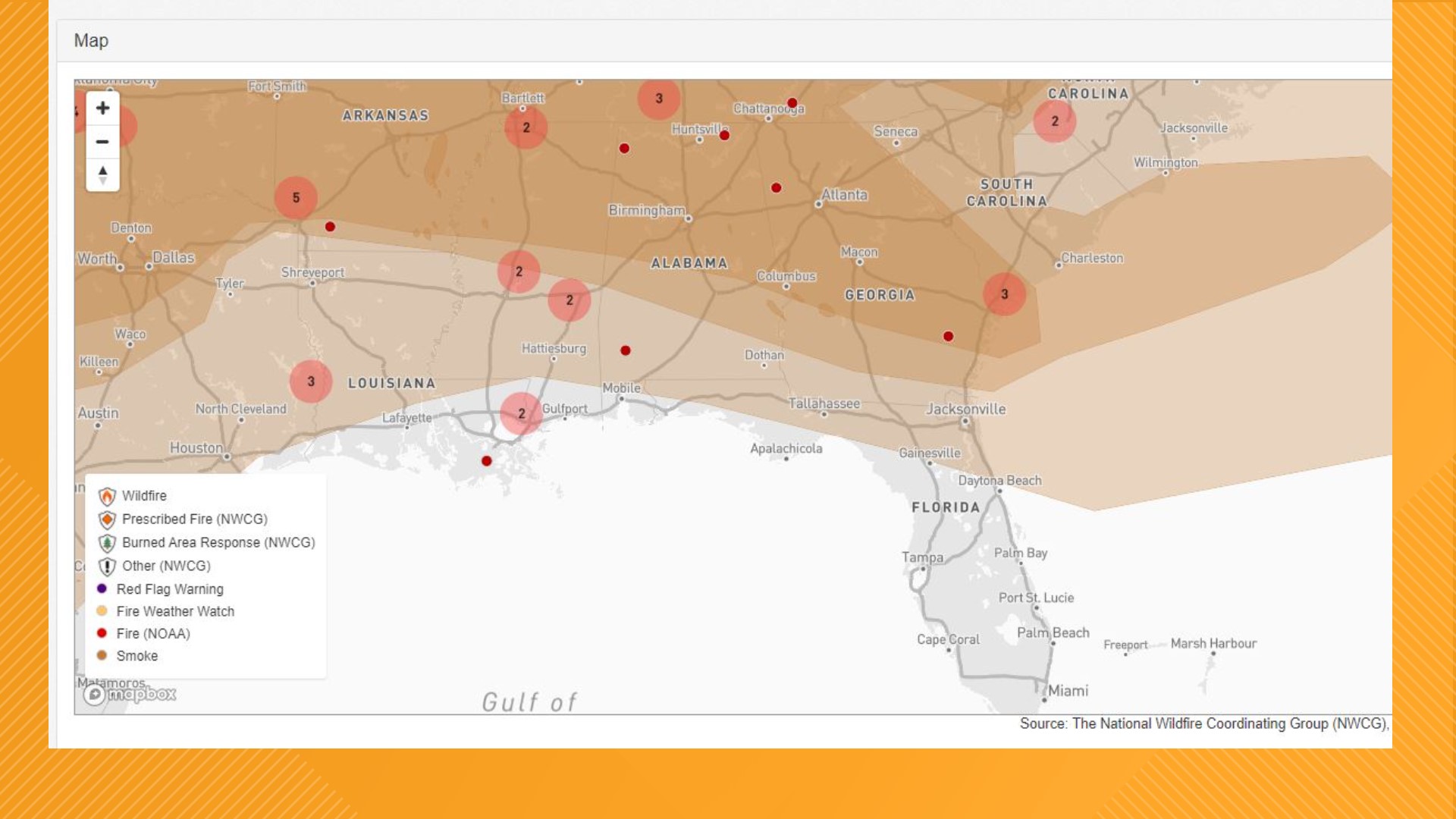The height and width of the screenshot is (819, 1456).
Task: Click the Map panel heading
Action: click(91, 41)
